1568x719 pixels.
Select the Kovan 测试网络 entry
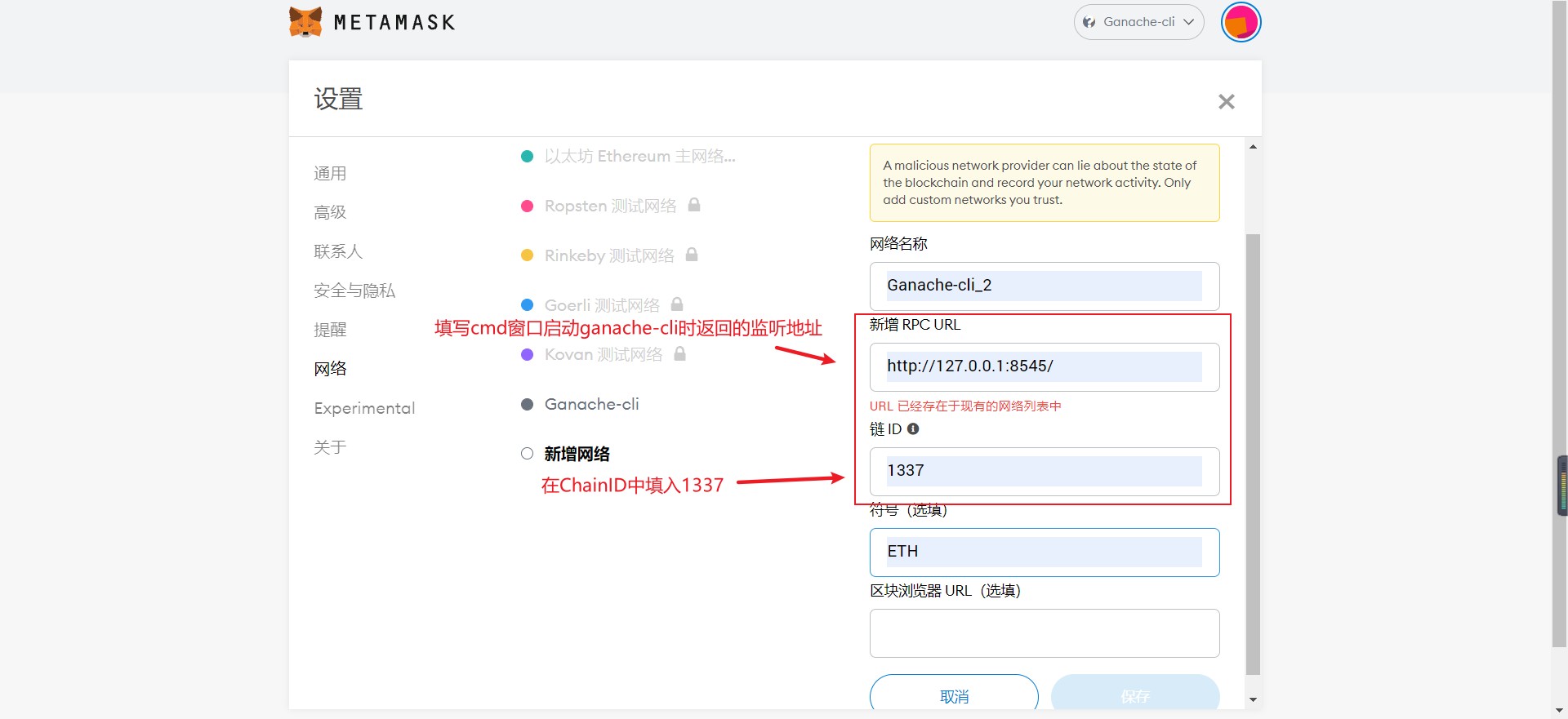tap(603, 354)
